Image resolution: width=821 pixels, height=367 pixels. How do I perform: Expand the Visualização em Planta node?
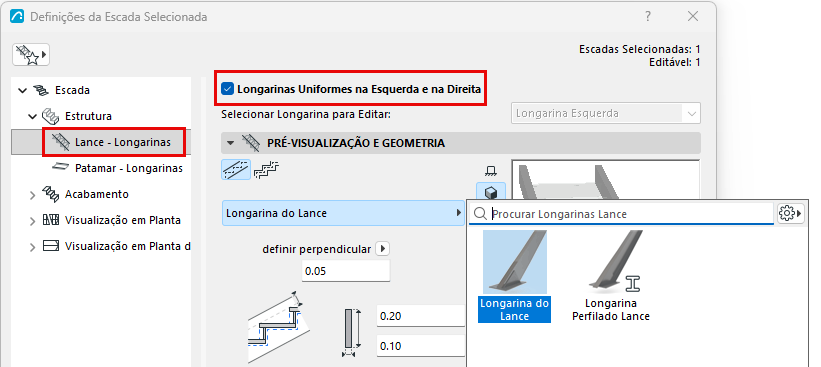point(33,221)
